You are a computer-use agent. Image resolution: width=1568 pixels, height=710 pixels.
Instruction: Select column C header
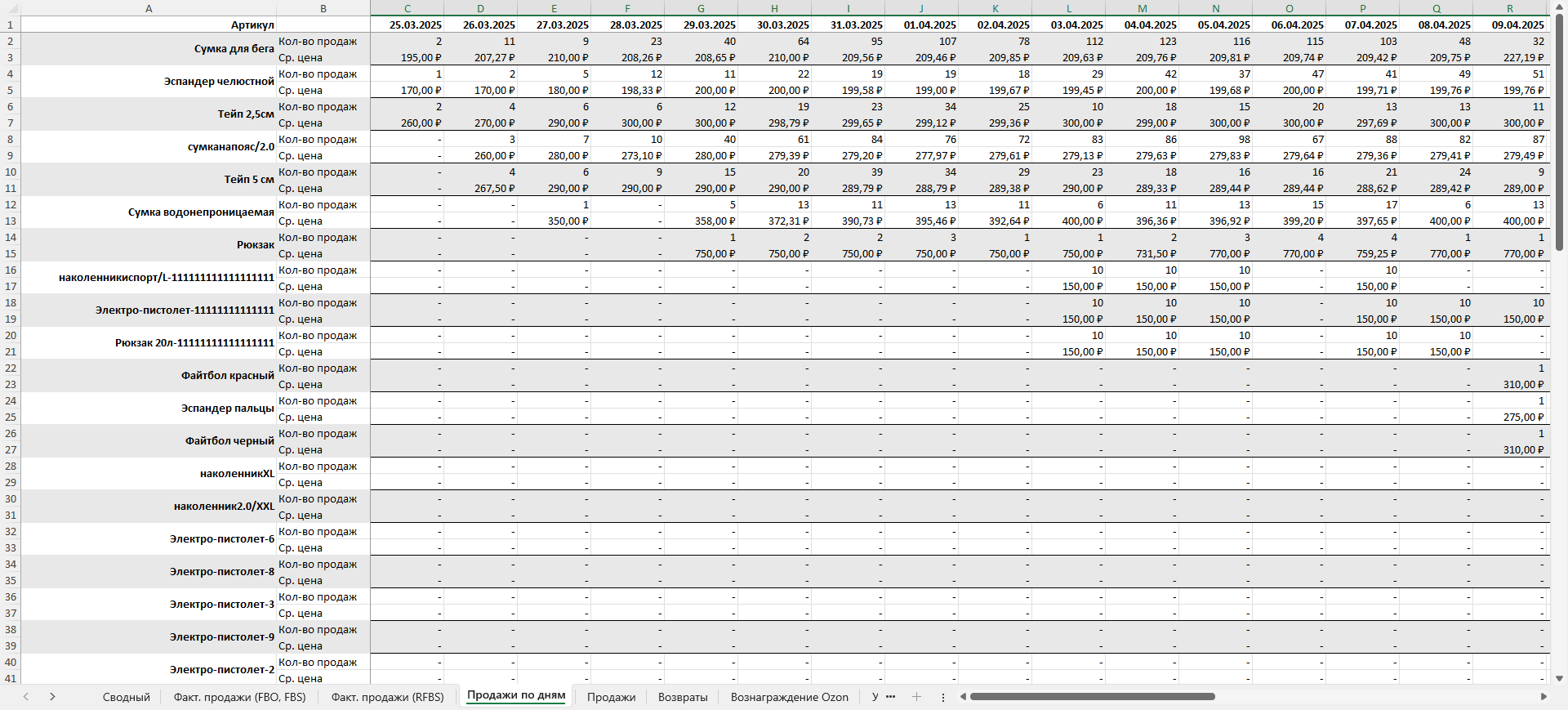tap(407, 8)
